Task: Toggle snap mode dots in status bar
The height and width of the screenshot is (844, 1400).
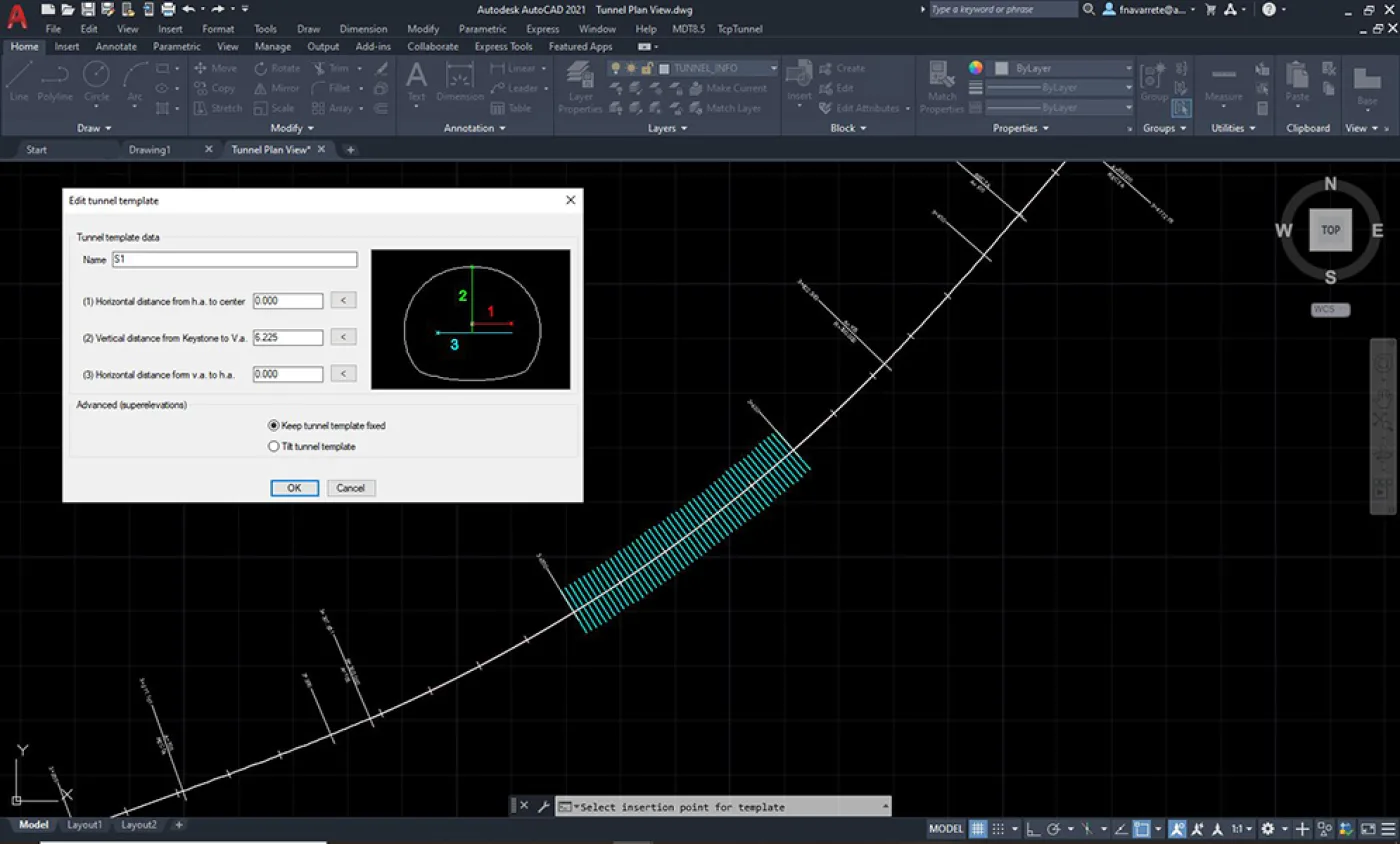Action: coord(998,829)
